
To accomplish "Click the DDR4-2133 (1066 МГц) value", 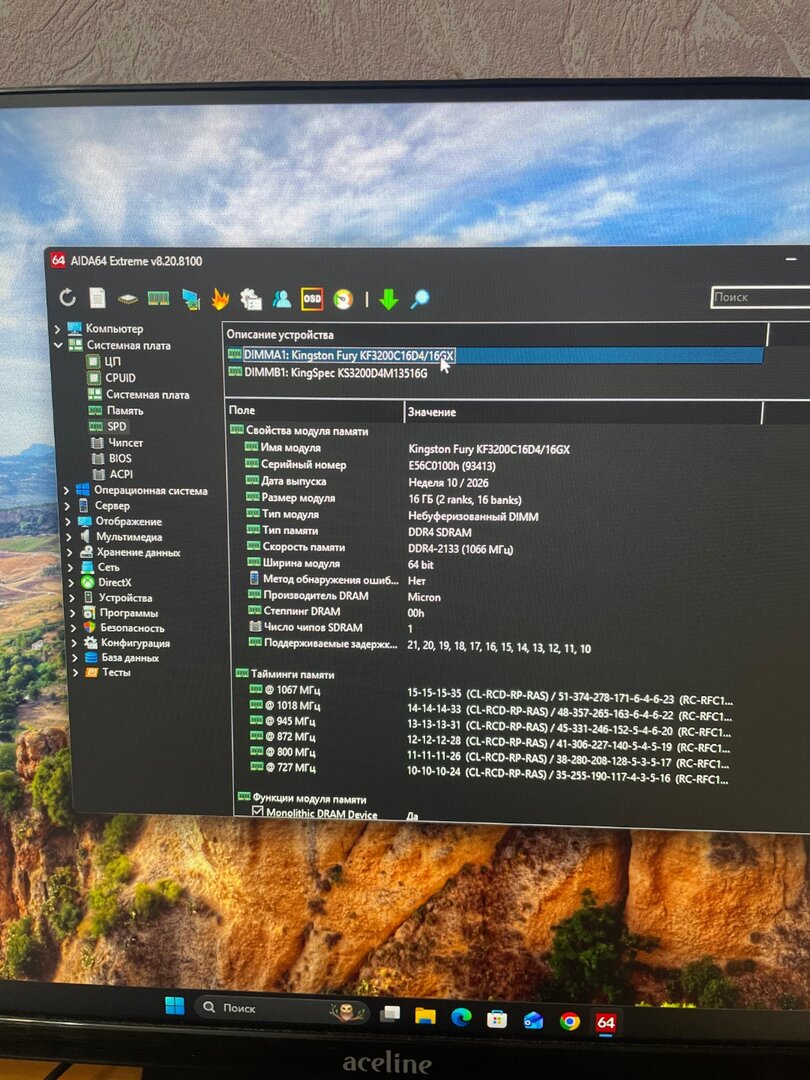I will point(461,550).
